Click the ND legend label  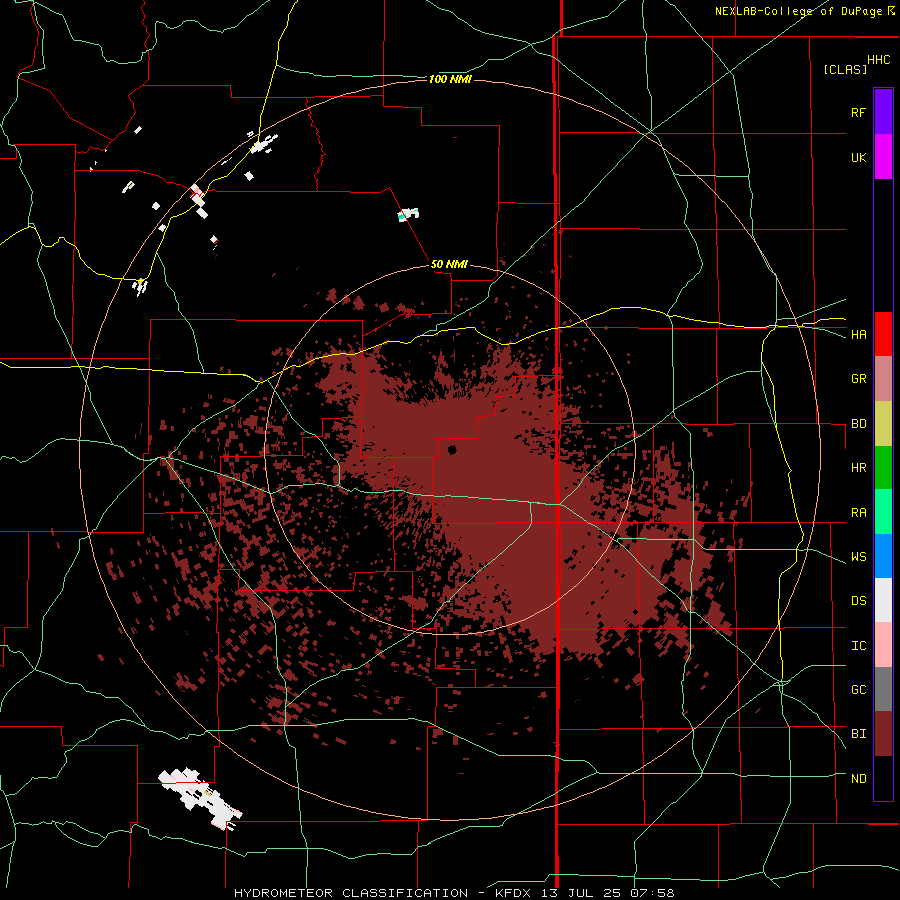858,779
